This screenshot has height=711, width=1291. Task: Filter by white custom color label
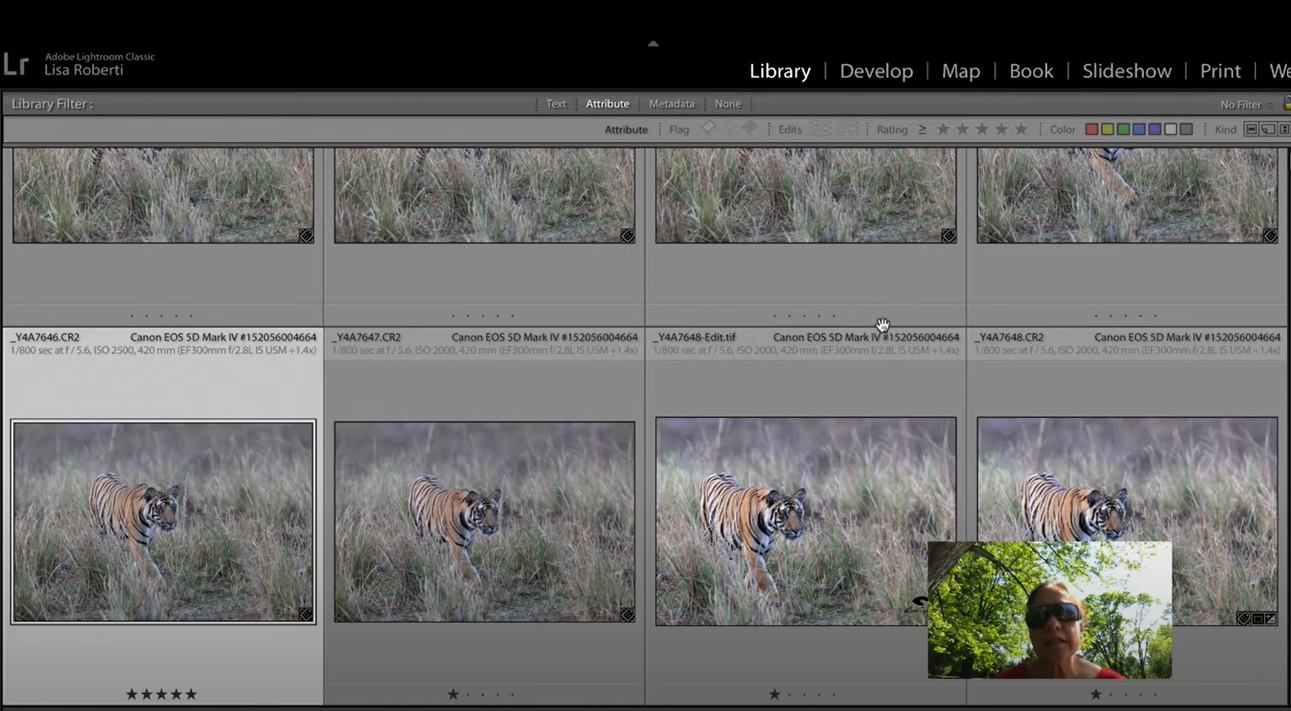pyautogui.click(x=1170, y=130)
